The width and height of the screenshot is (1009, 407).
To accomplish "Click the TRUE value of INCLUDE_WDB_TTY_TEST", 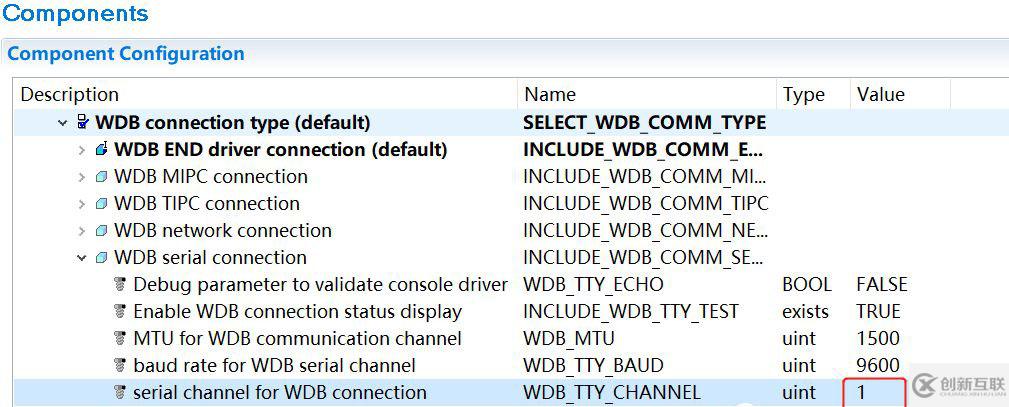I will 878,312.
